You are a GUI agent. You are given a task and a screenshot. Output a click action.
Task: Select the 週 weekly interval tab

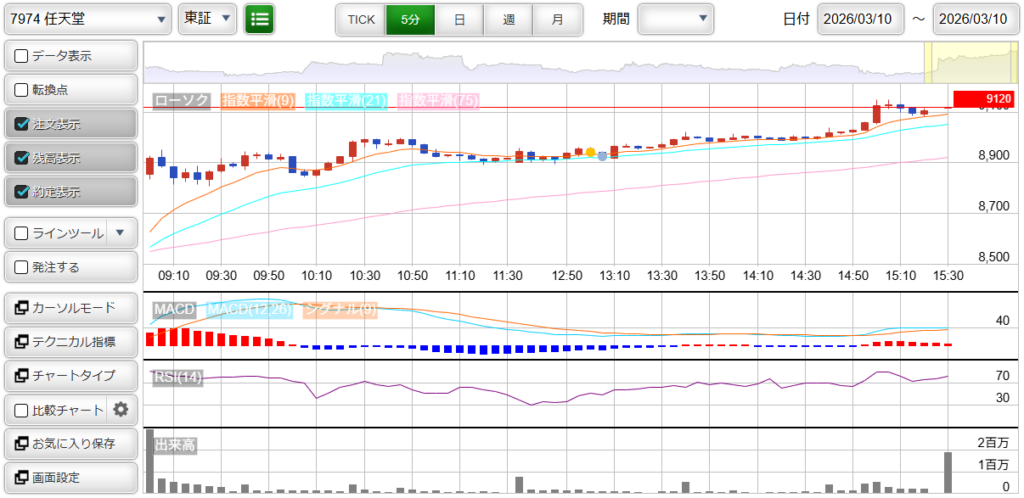508,19
